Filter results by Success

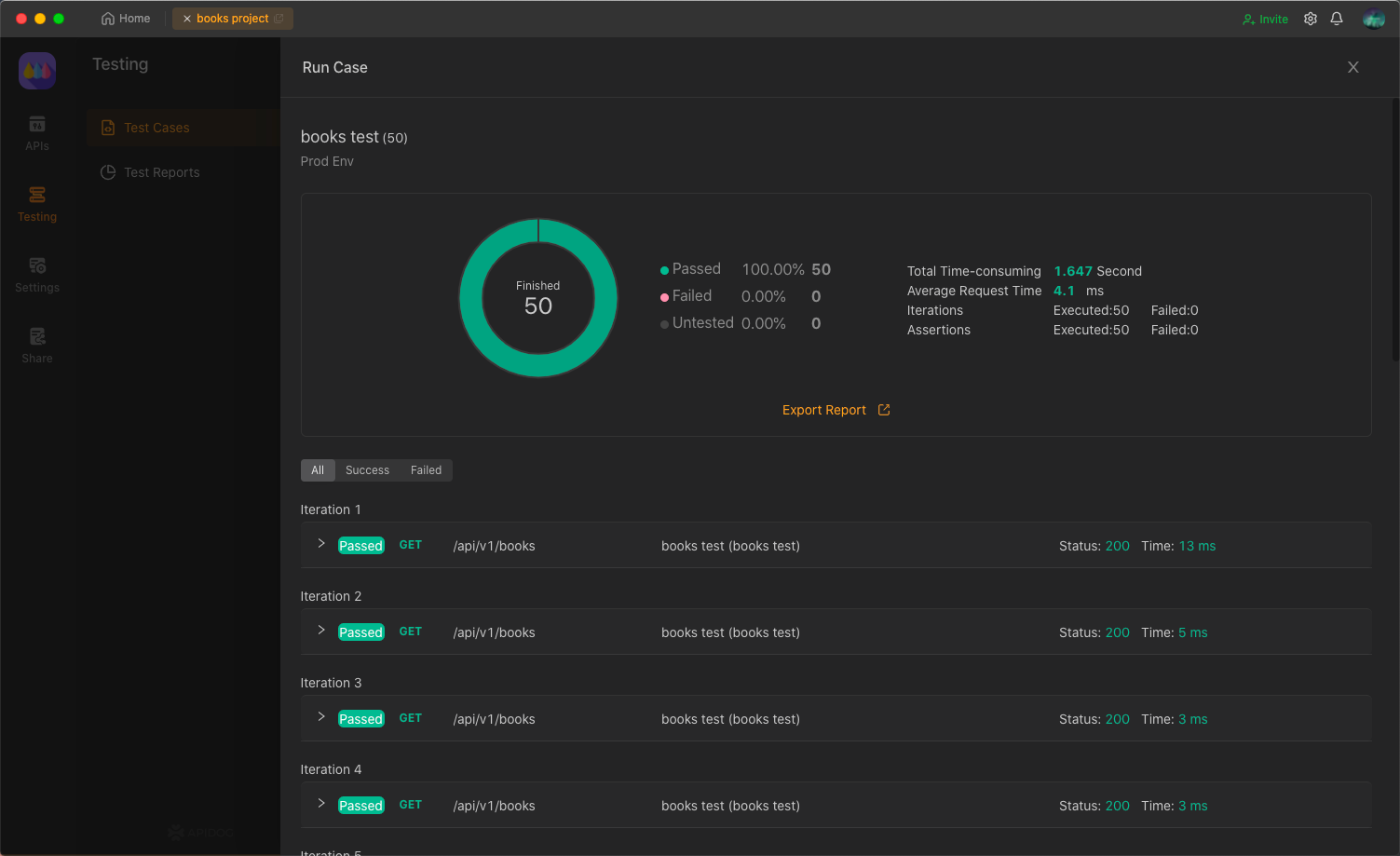[x=368, y=470]
